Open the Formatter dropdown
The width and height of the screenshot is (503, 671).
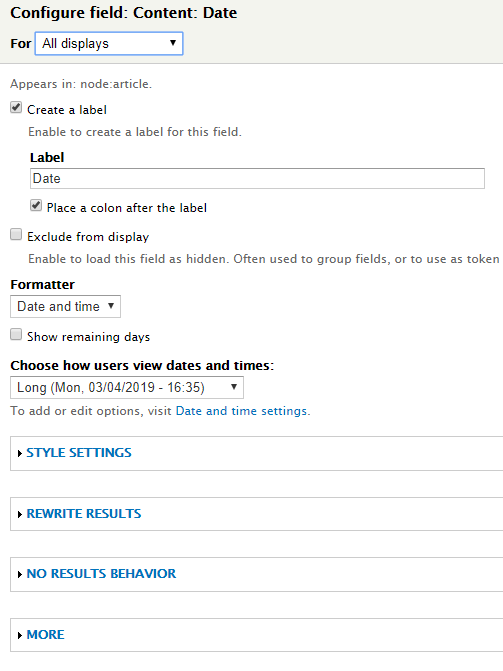click(x=65, y=306)
